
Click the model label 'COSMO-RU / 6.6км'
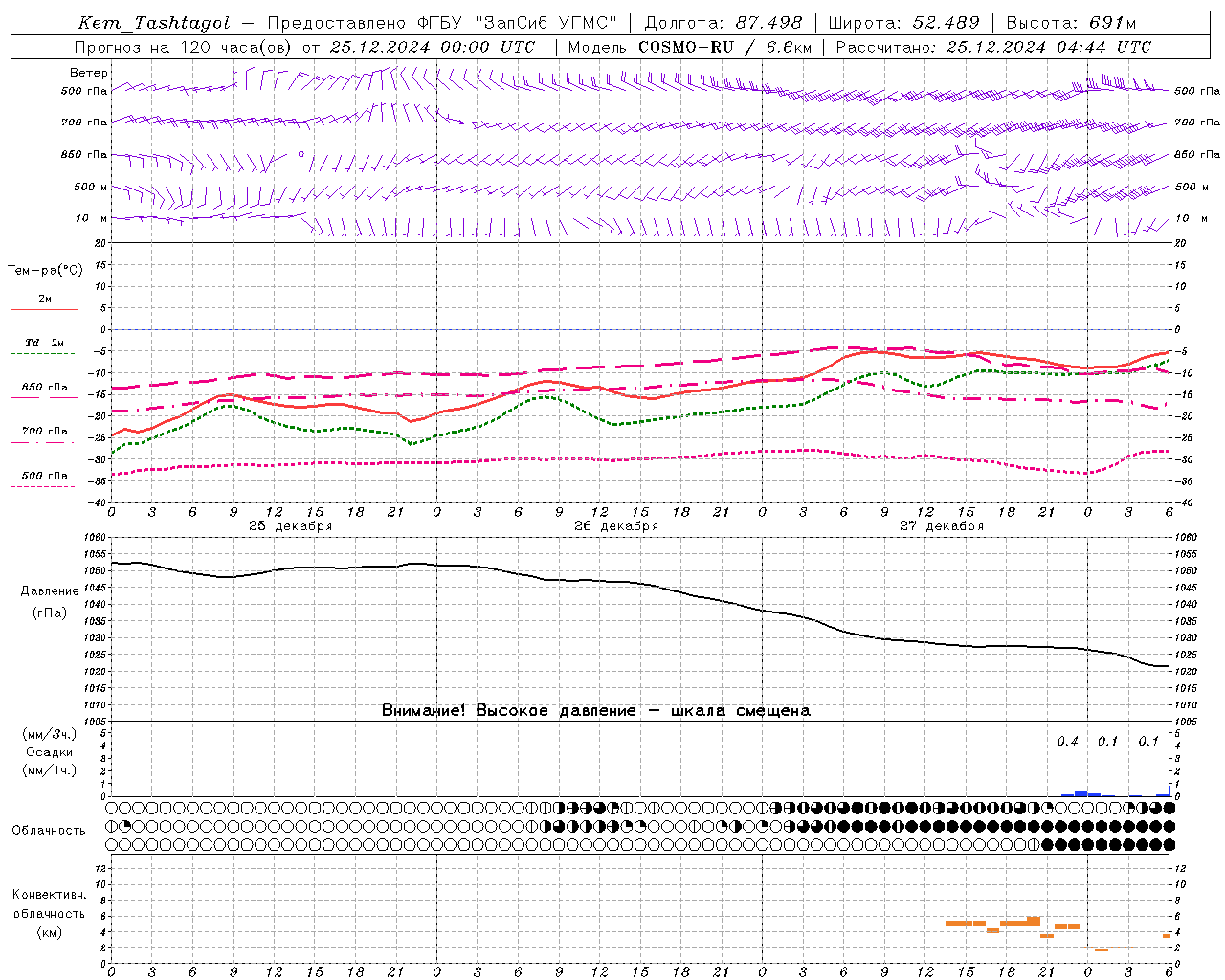click(x=724, y=47)
